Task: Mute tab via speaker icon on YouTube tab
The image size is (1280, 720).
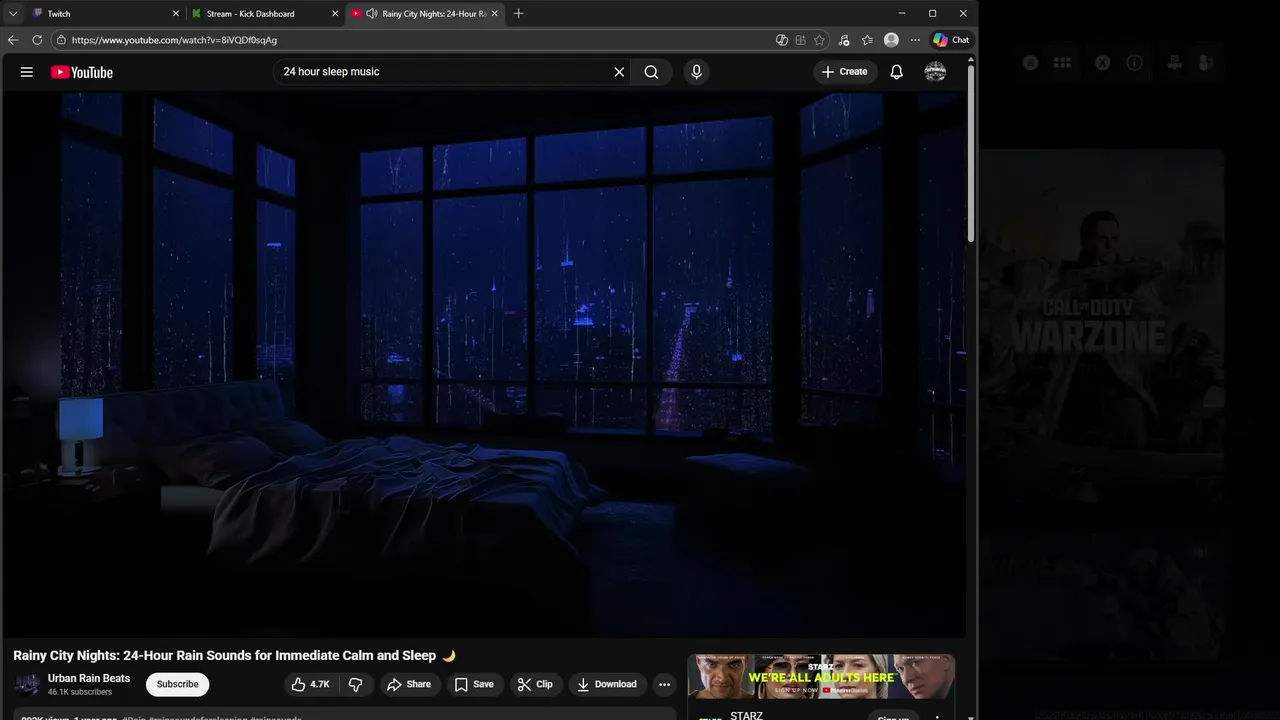Action: pos(371,14)
